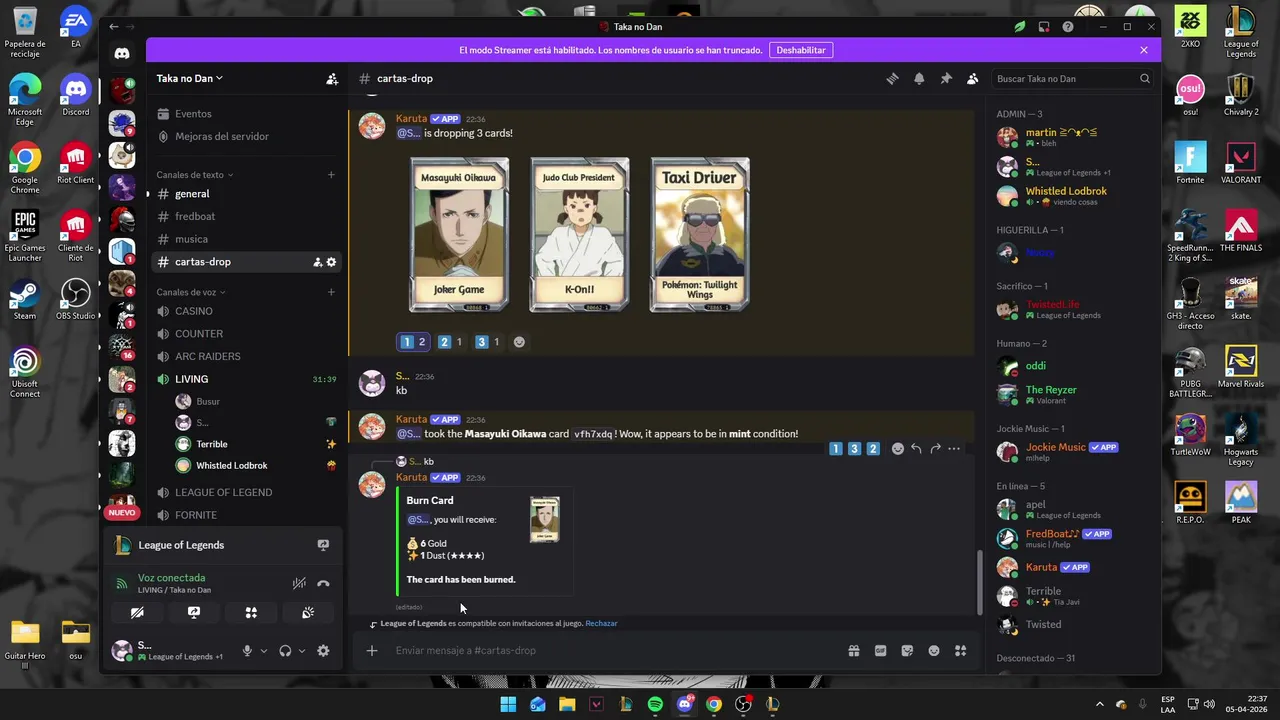
Task: Click reaction 1 on the card drop
Action: [x=414, y=342]
